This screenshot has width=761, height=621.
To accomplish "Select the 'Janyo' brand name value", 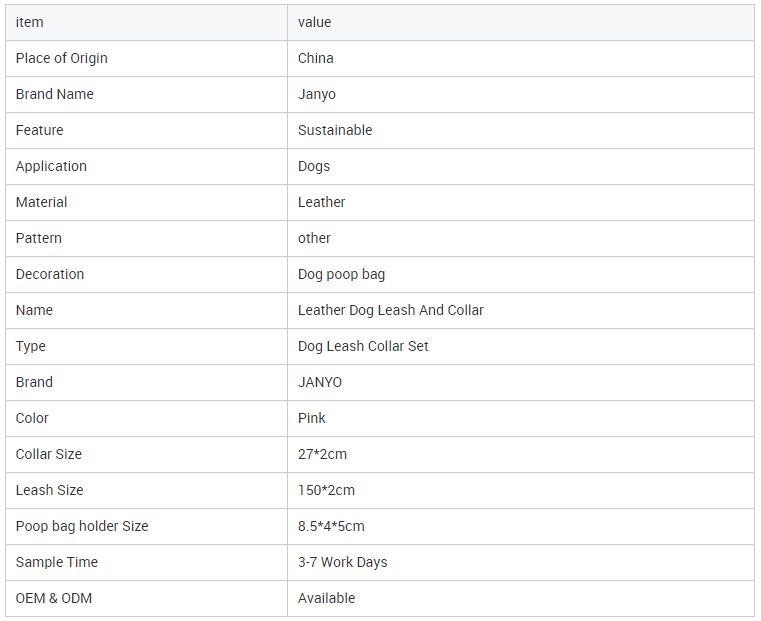I will (x=317, y=94).
